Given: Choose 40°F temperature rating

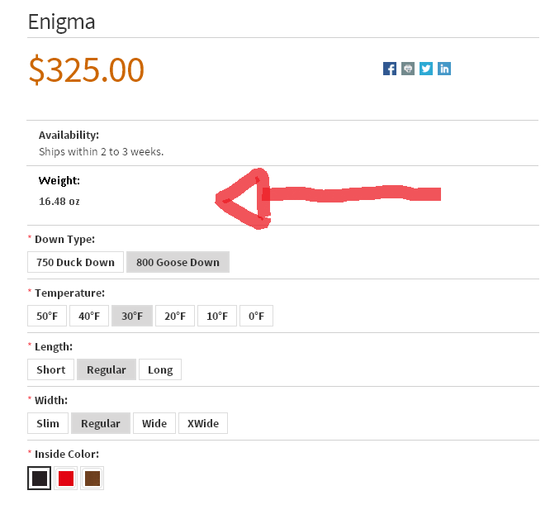Looking at the screenshot, I should [x=89, y=316].
